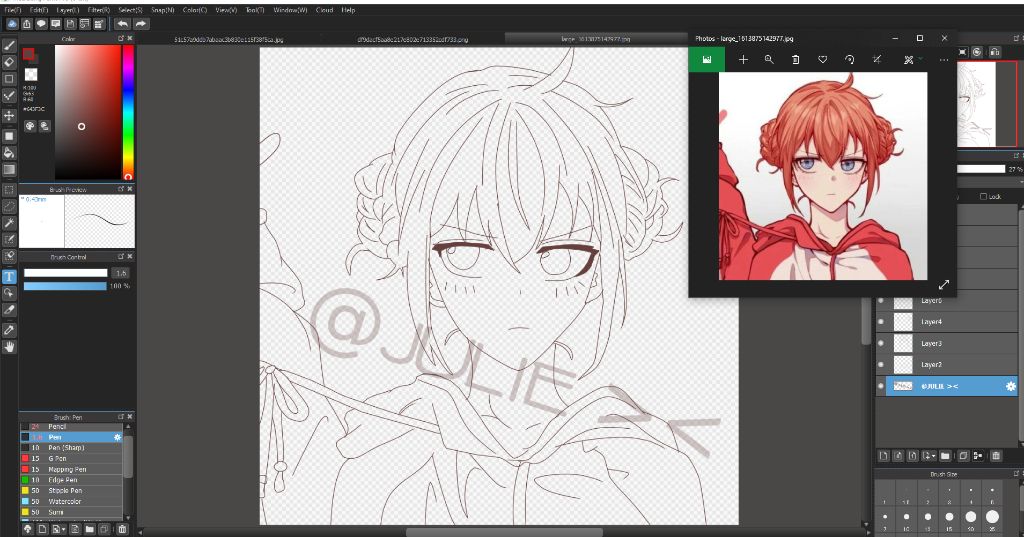Image resolution: width=1024 pixels, height=537 pixels.
Task: Open the File menu
Action: point(12,10)
